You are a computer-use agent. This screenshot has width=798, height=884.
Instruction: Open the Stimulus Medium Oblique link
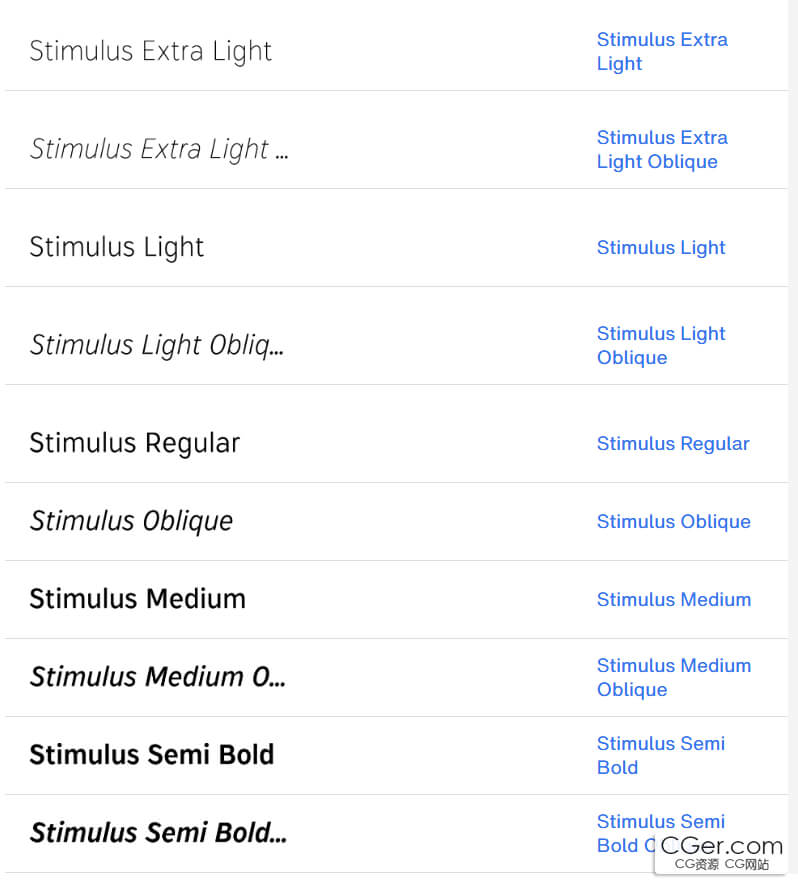674,677
